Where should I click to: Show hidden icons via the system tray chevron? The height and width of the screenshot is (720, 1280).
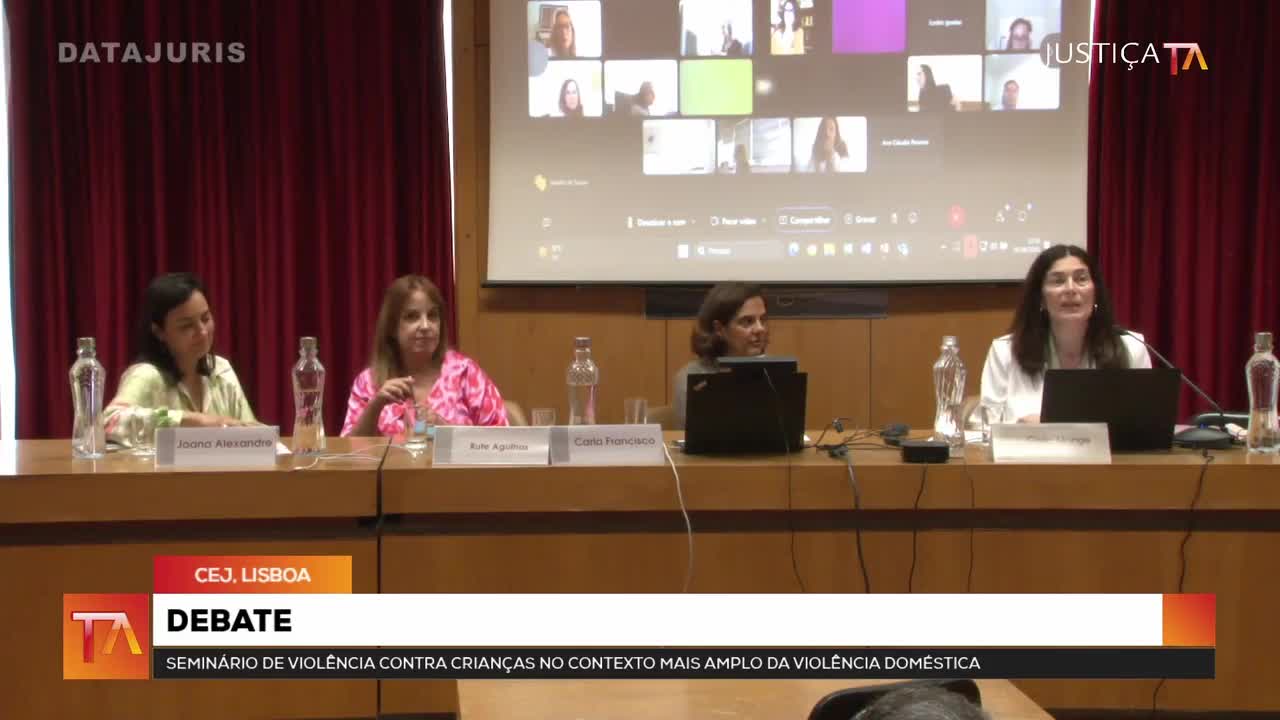(x=943, y=246)
